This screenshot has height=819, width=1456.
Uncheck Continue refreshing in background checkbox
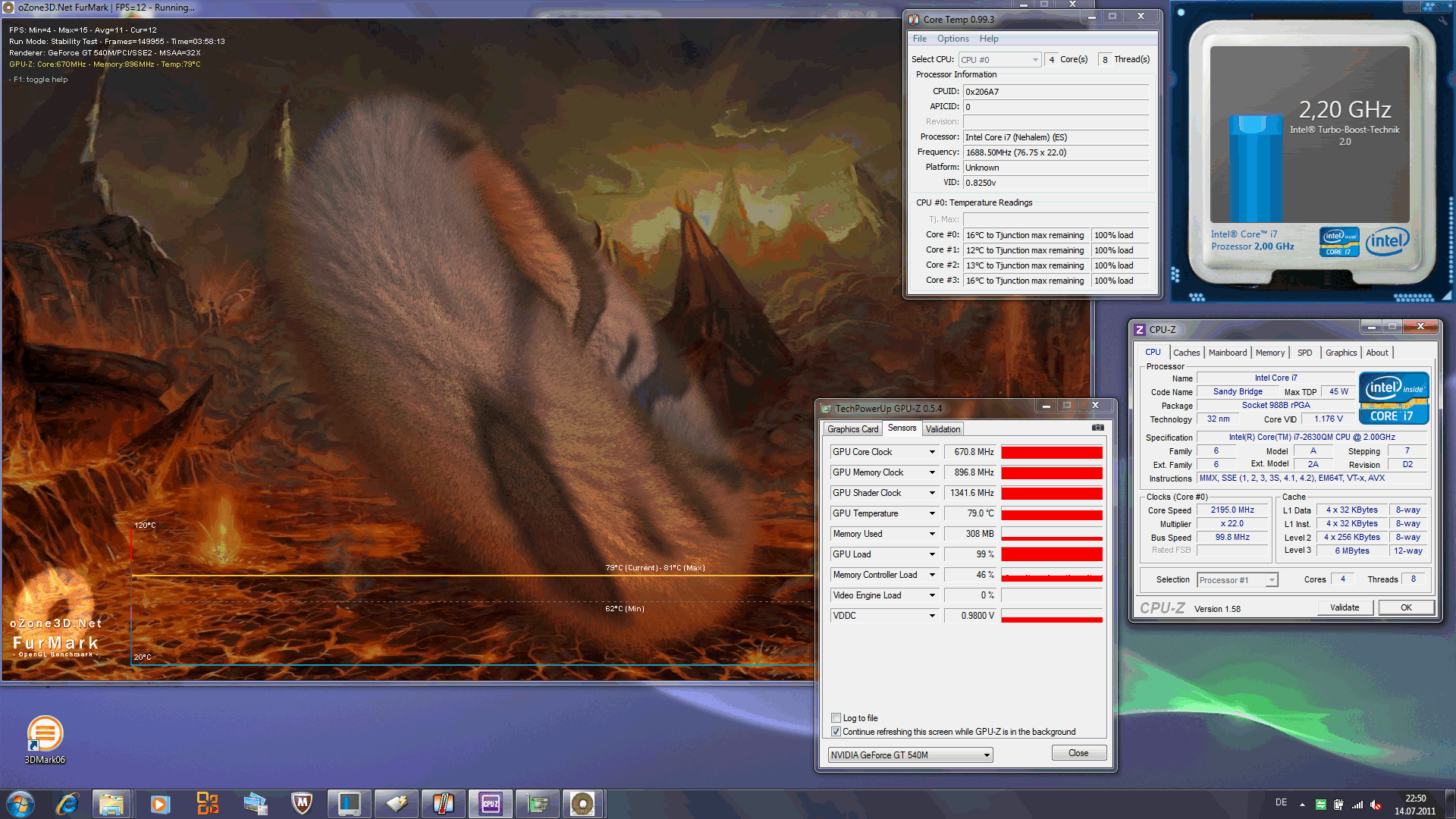click(x=836, y=732)
